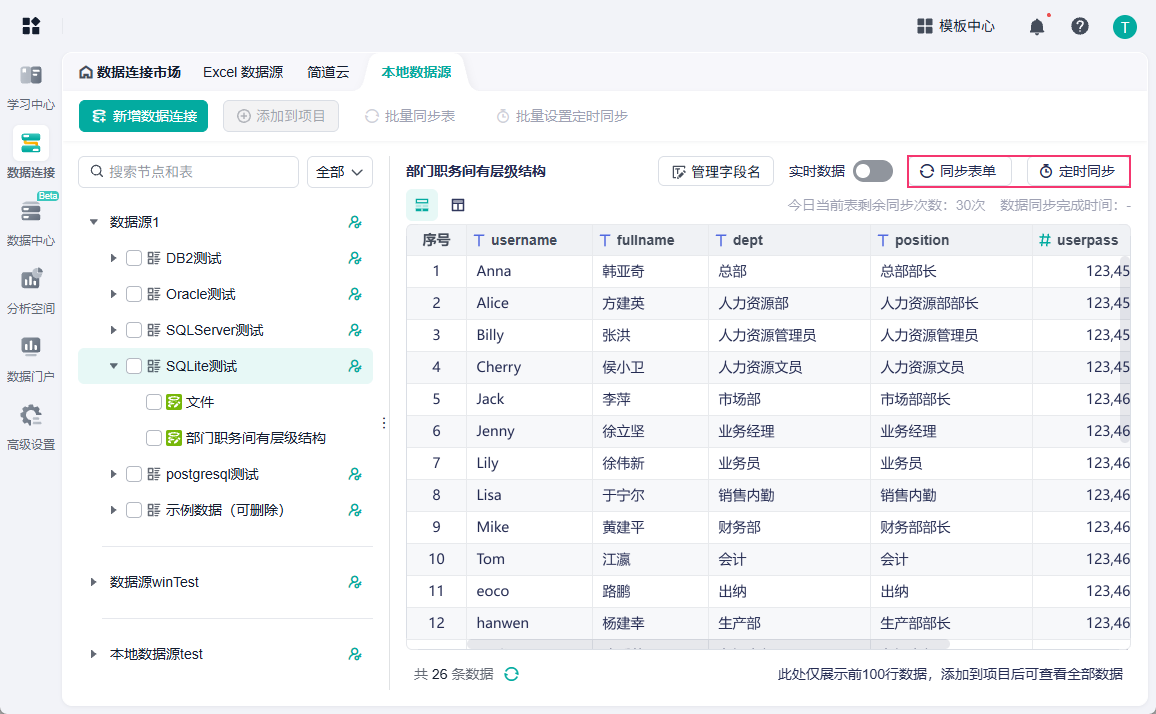Expand the 本地数据源test node
This screenshot has width=1156, height=714.
coord(94,654)
